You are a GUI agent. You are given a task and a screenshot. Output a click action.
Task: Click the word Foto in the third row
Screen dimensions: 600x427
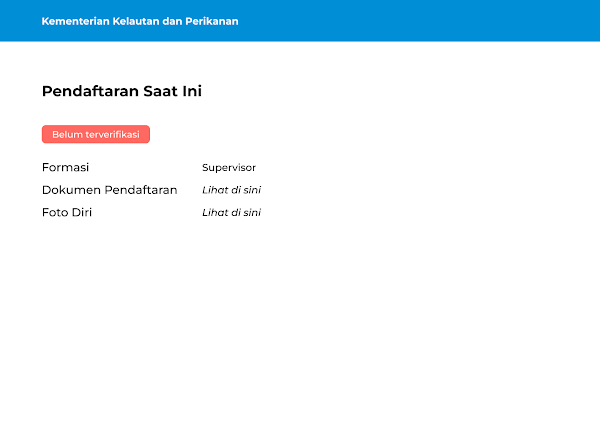(x=55, y=213)
